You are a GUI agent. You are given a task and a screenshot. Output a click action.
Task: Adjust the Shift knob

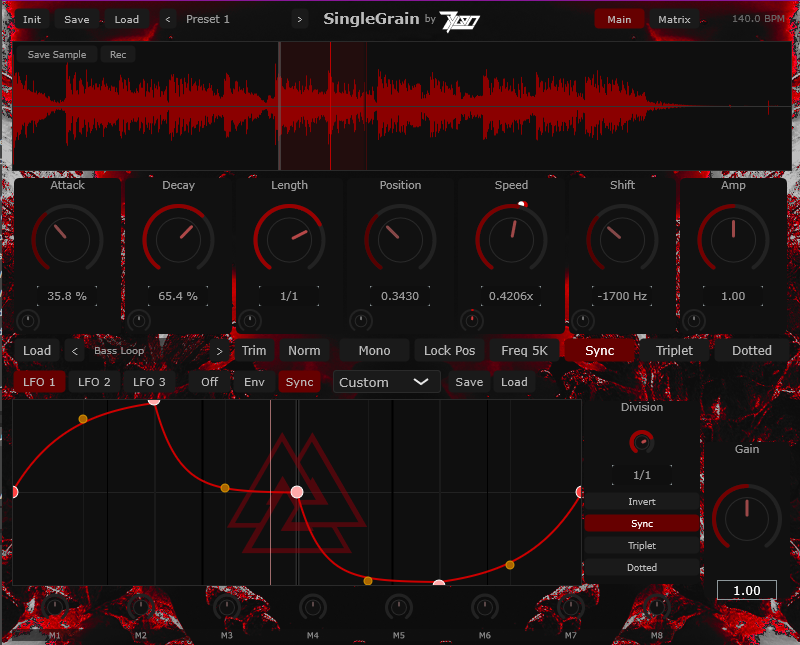(622, 238)
